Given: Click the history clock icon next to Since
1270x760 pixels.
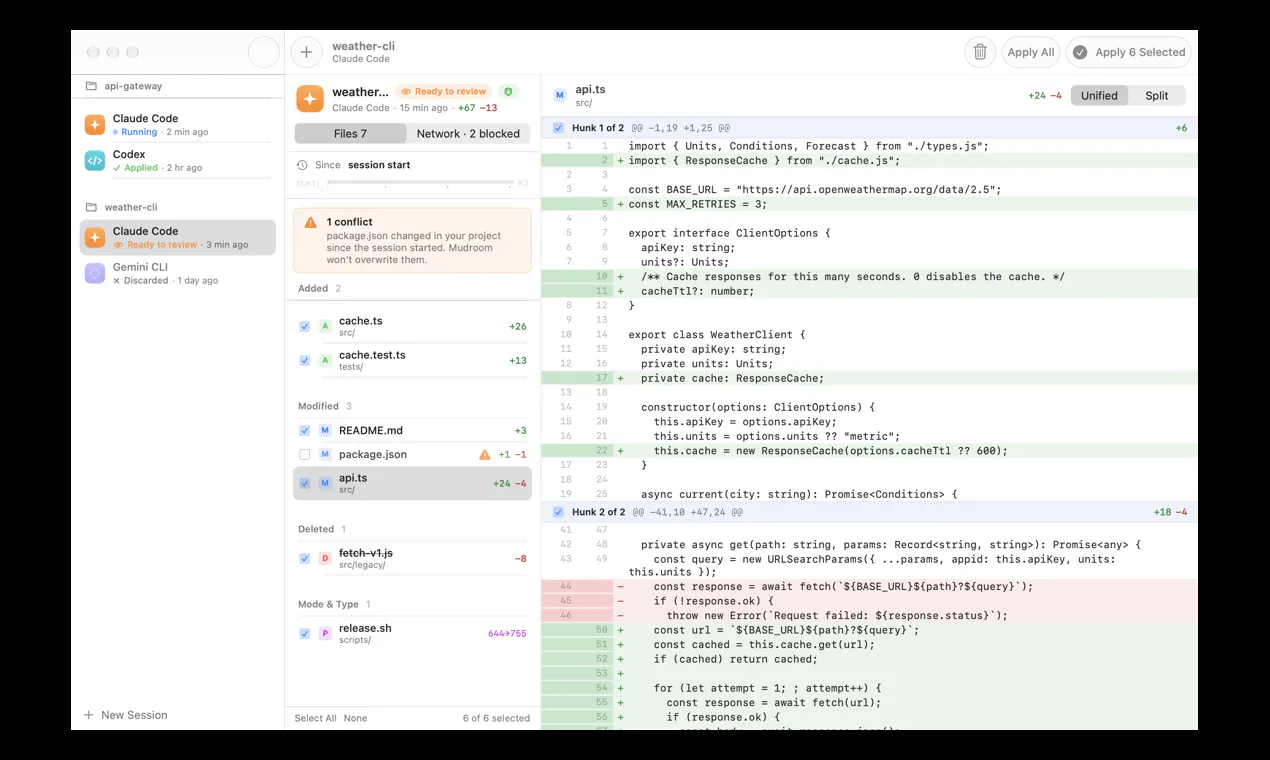Looking at the screenshot, I should point(302,165).
